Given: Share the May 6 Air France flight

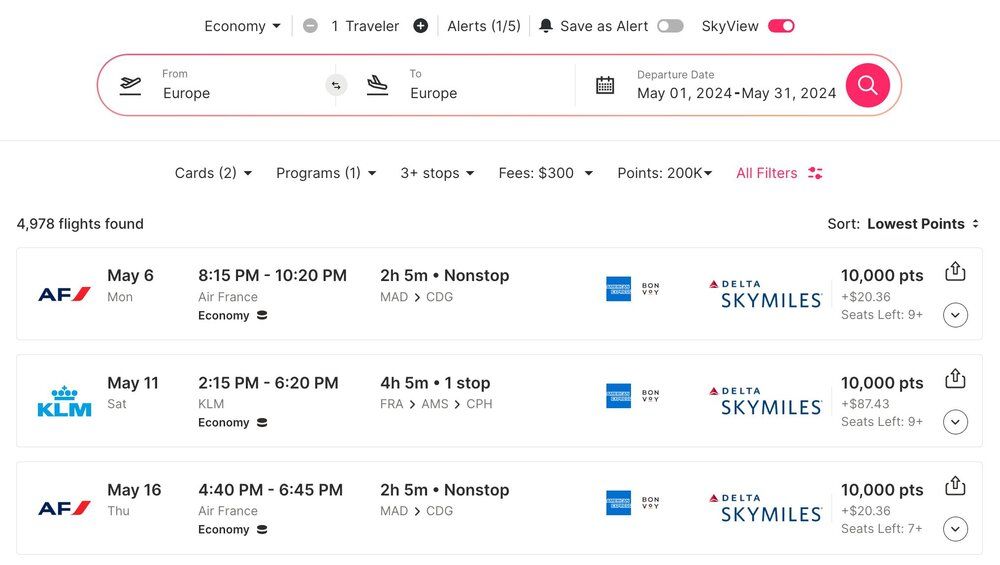Looking at the screenshot, I should pos(955,271).
